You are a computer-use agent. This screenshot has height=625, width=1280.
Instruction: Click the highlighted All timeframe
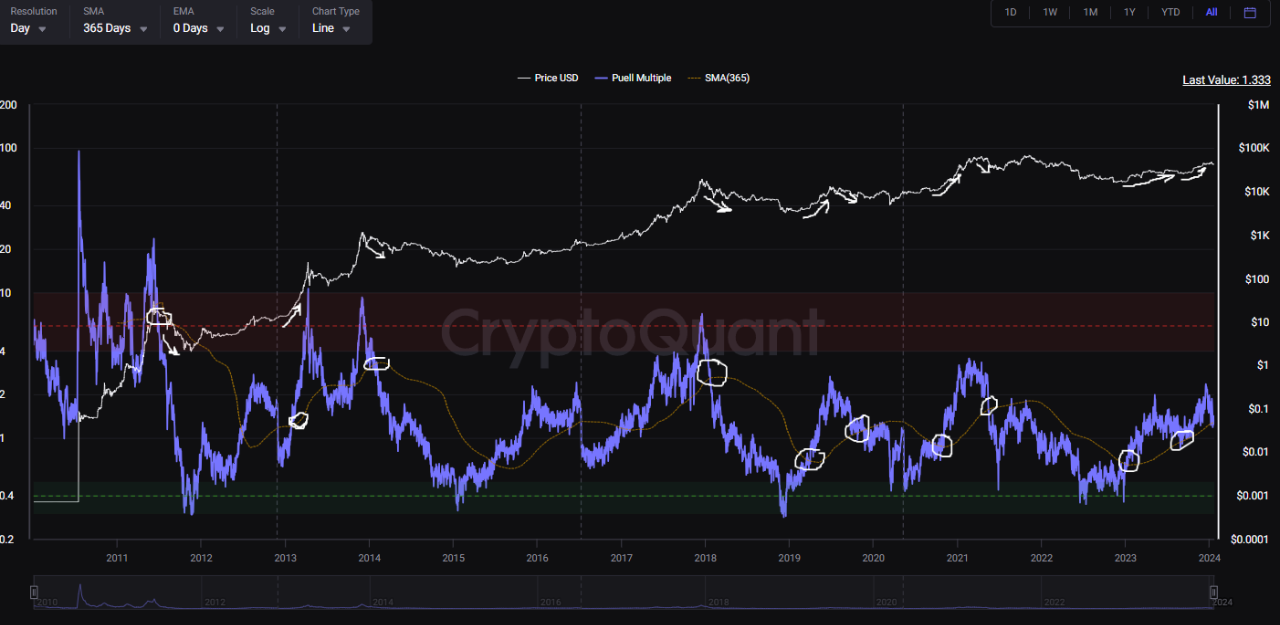tap(1211, 13)
